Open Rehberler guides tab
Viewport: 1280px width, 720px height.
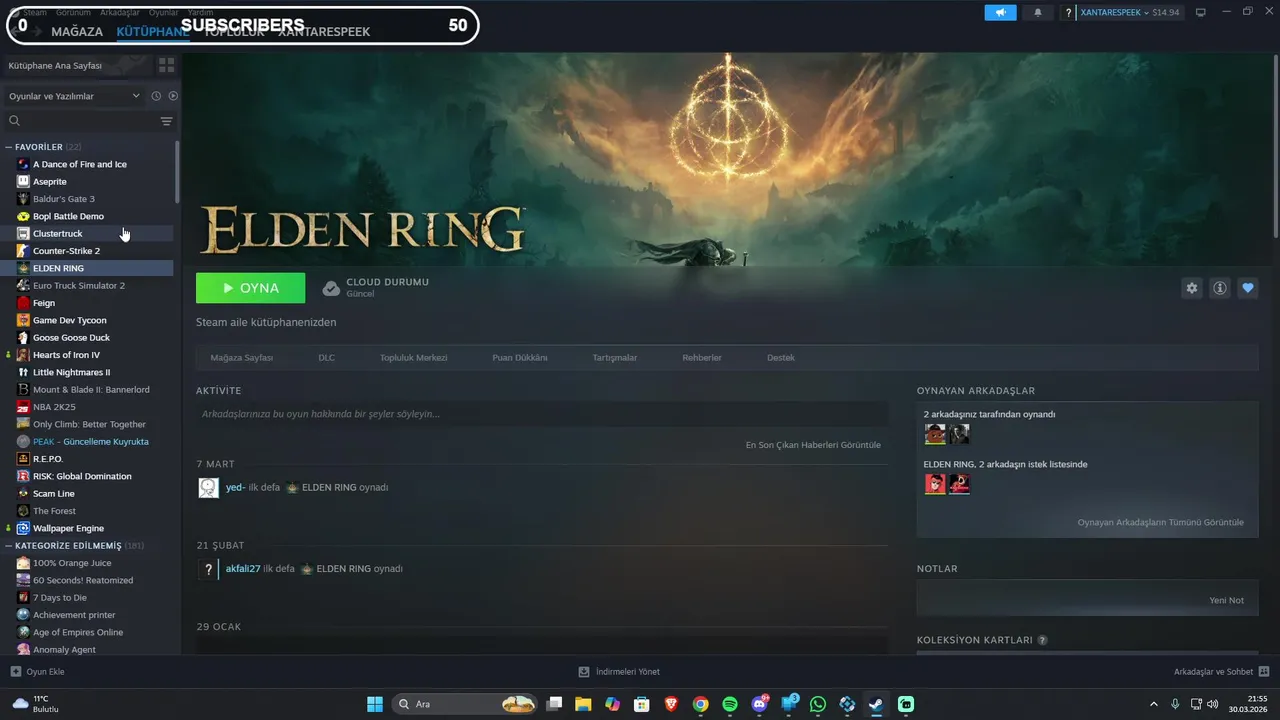point(702,358)
